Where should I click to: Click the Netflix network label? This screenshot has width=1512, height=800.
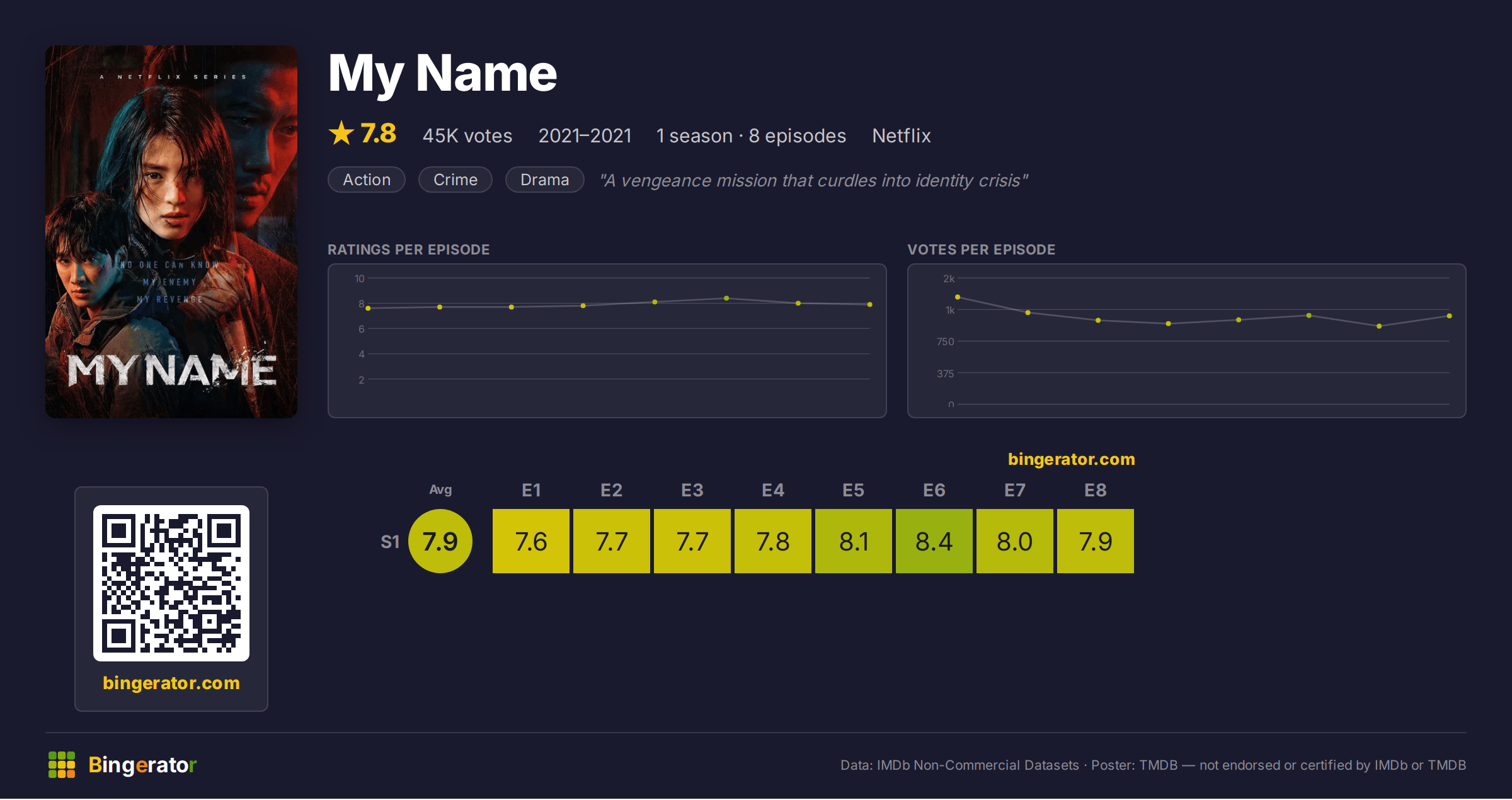[x=902, y=135]
